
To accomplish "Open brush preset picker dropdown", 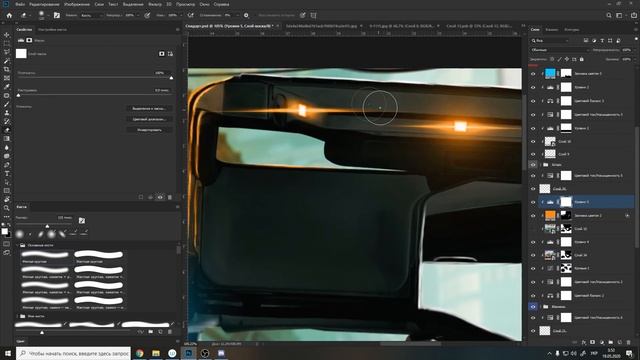I will (48, 16).
